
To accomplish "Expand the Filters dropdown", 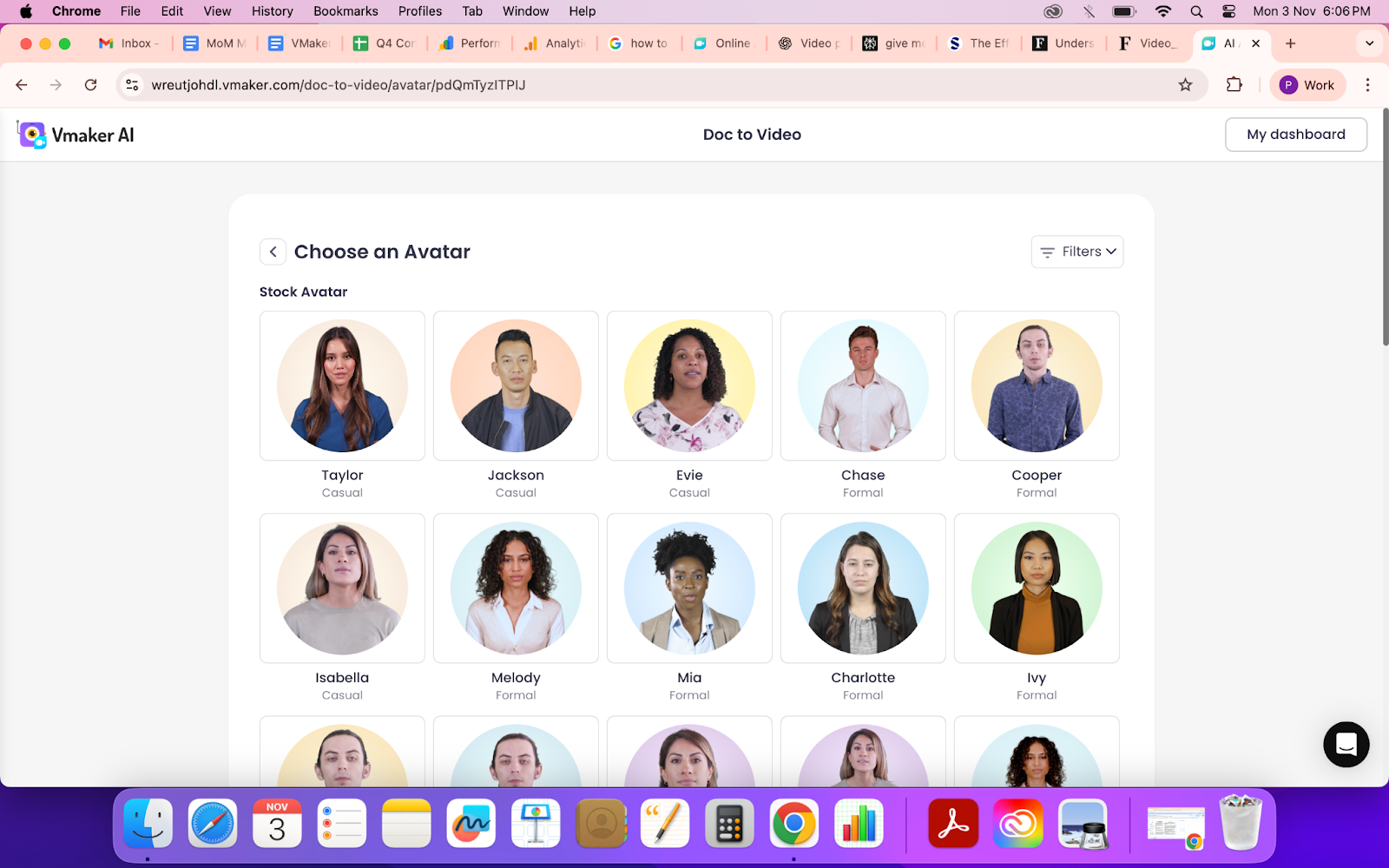I will point(1077,252).
